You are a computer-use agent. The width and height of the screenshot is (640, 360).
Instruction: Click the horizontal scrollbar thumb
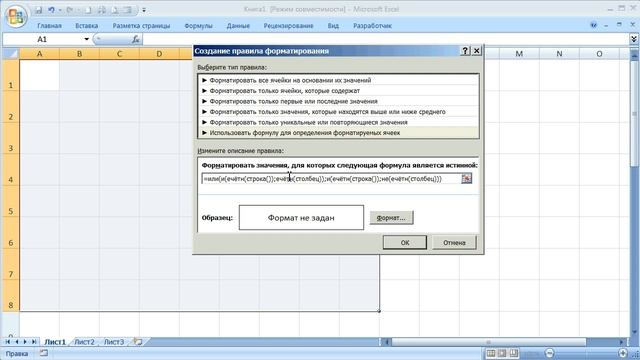coord(489,342)
